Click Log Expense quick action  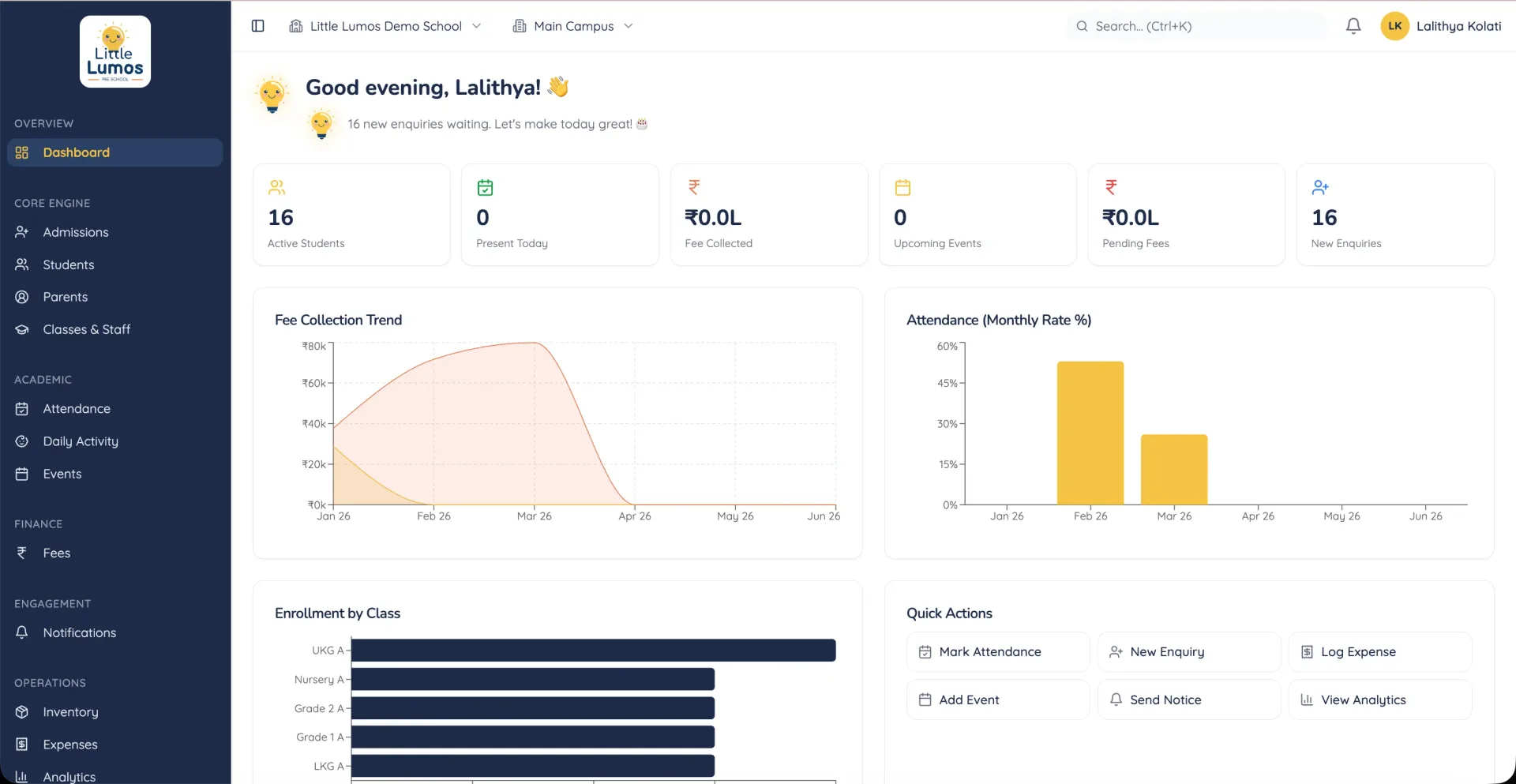coord(1380,652)
